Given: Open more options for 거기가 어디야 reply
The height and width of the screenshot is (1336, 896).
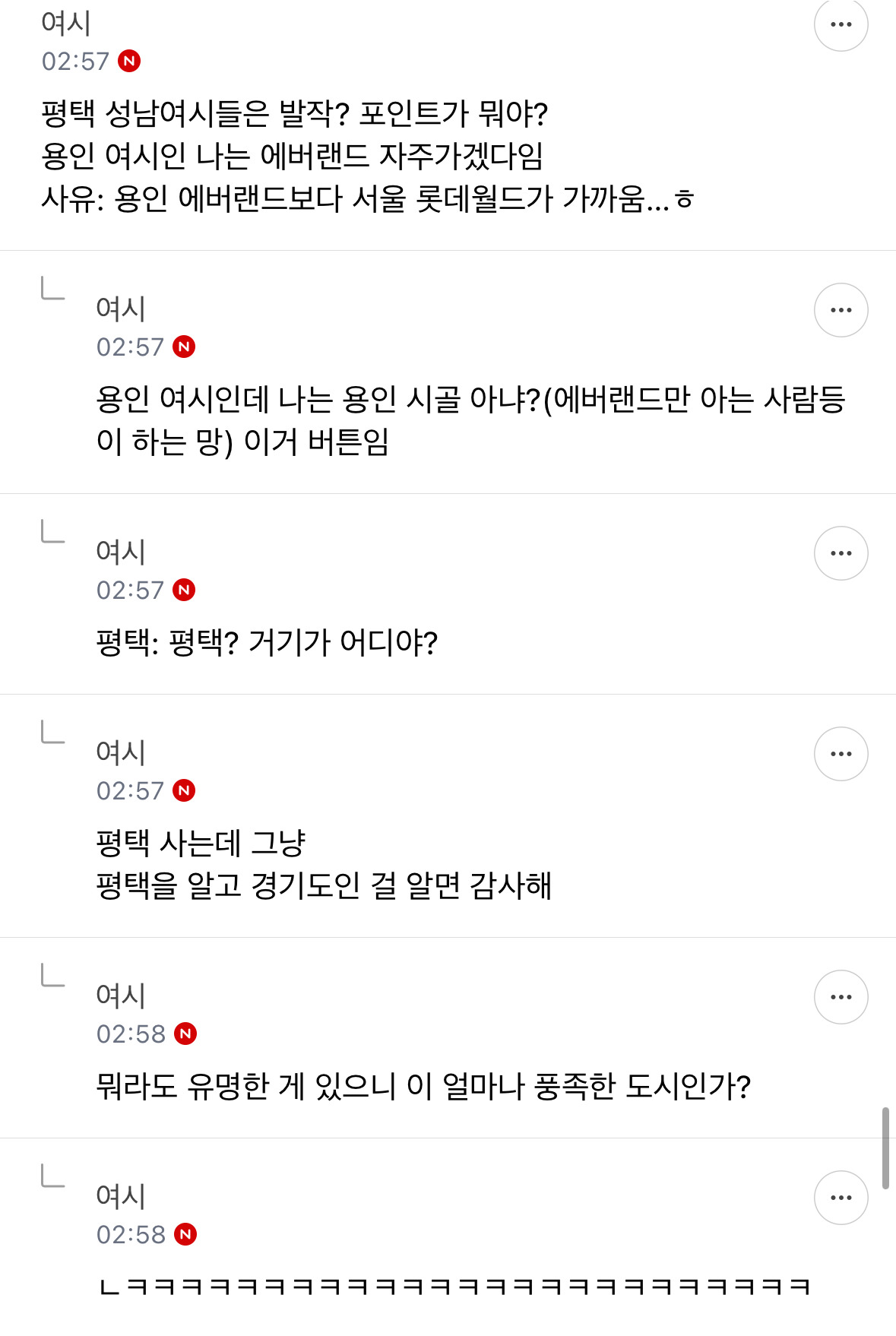Looking at the screenshot, I should (x=841, y=553).
